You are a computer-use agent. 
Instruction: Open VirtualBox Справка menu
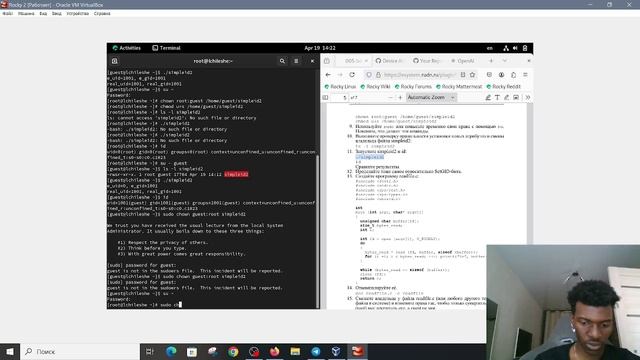click(102, 13)
